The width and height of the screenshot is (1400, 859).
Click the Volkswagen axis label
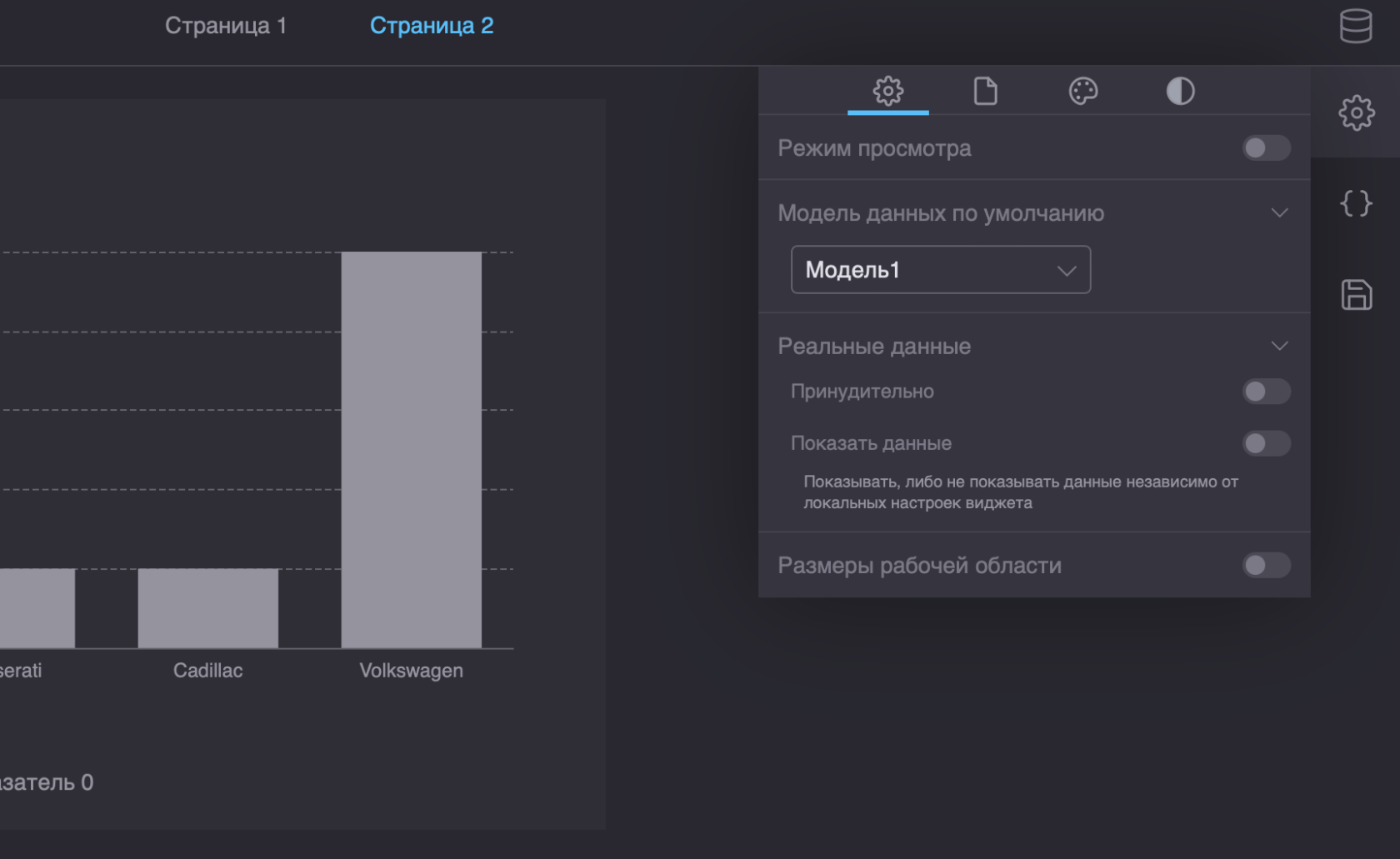(411, 671)
